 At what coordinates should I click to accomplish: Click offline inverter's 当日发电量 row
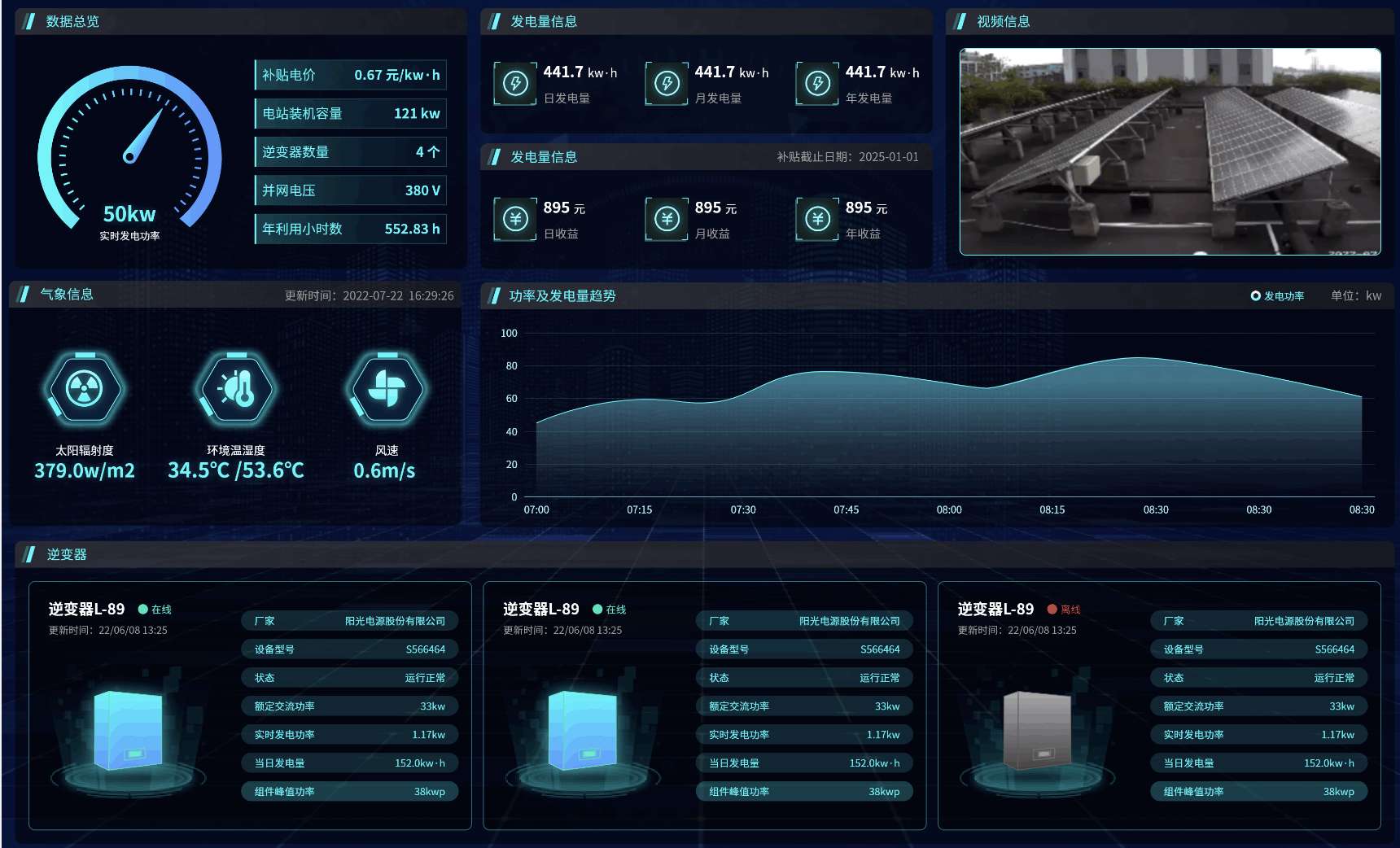click(x=1259, y=763)
